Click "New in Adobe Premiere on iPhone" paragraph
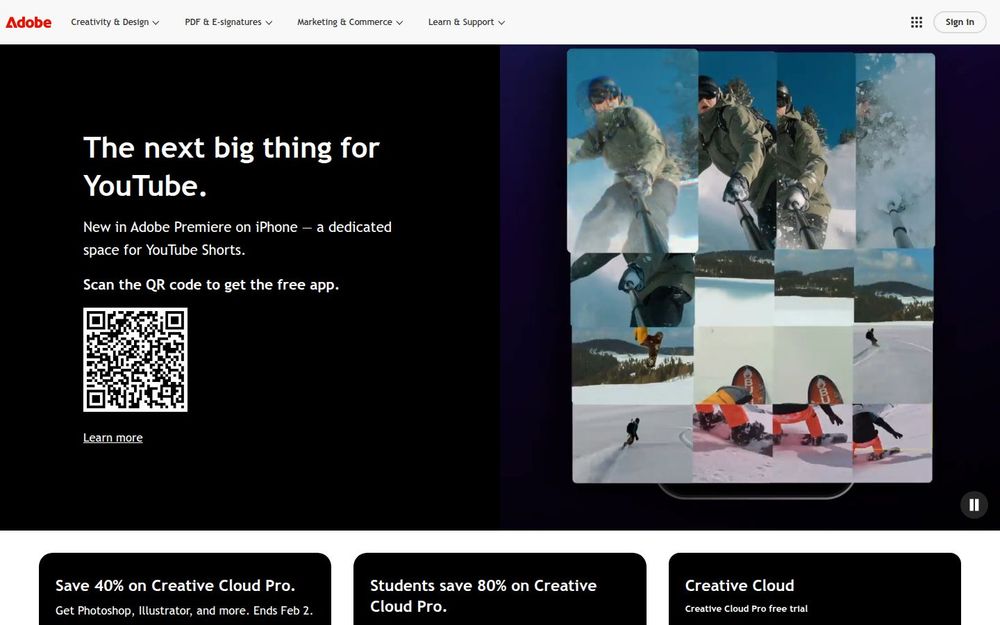 coord(237,238)
